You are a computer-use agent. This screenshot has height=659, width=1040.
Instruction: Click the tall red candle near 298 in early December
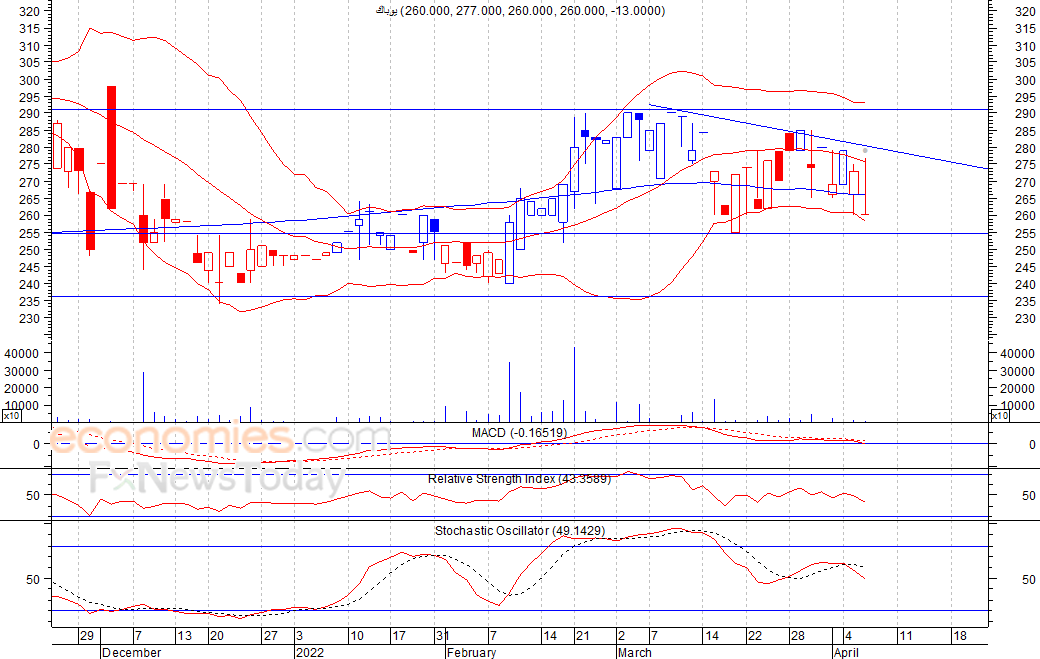click(111, 147)
